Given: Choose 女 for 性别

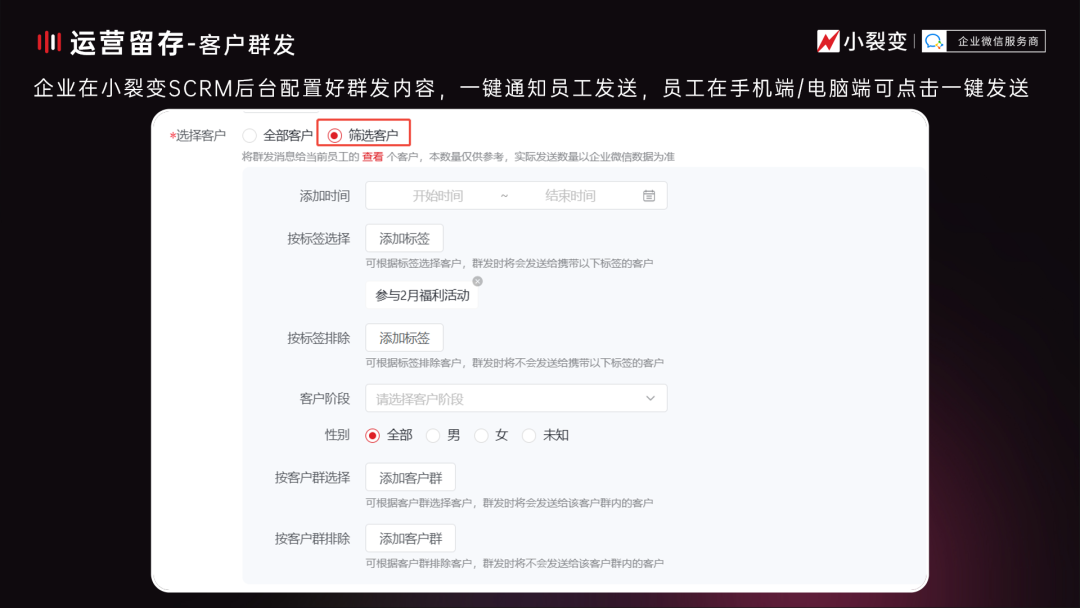Looking at the screenshot, I should click(x=481, y=435).
